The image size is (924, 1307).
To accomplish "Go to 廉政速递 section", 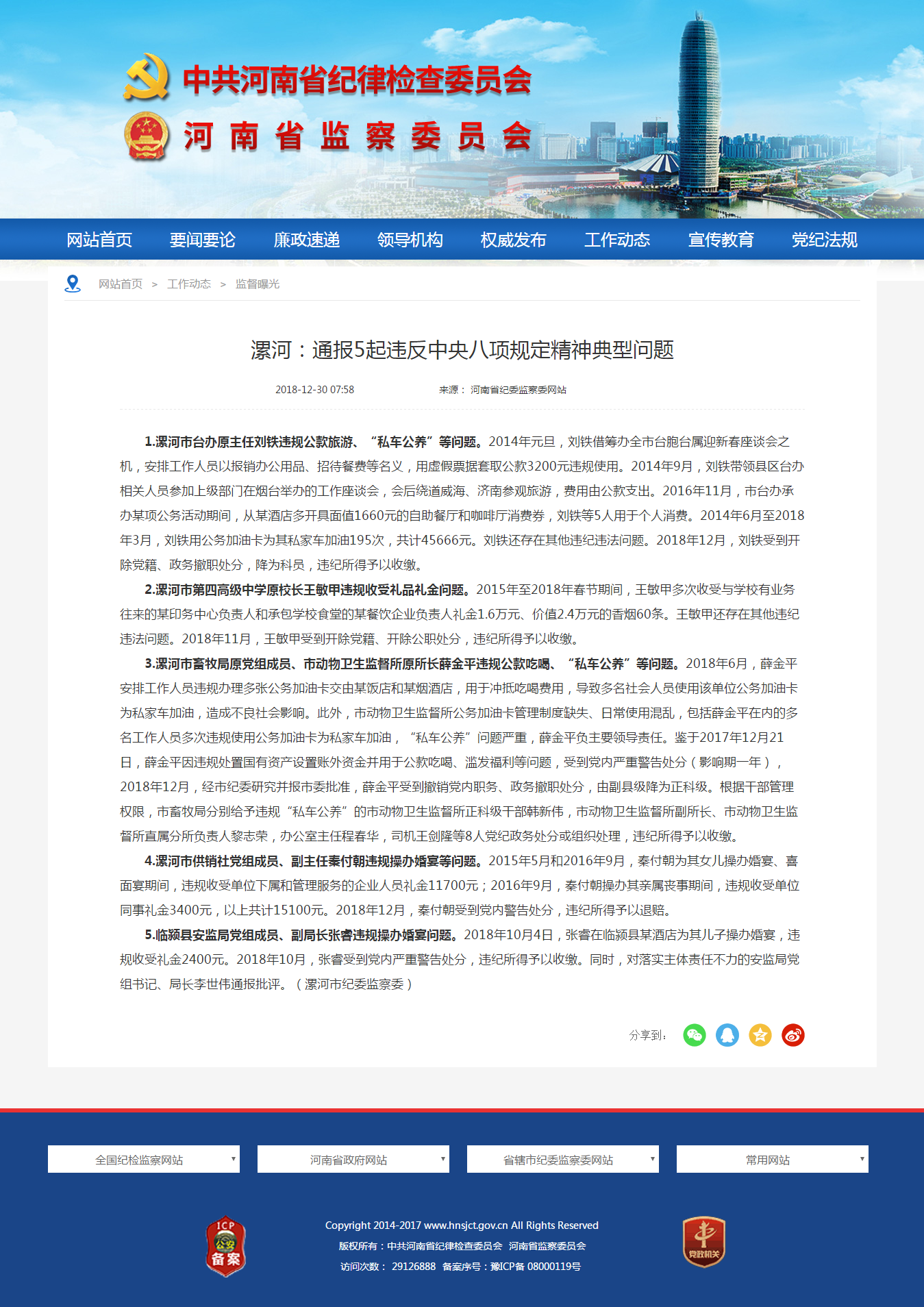I will point(307,240).
